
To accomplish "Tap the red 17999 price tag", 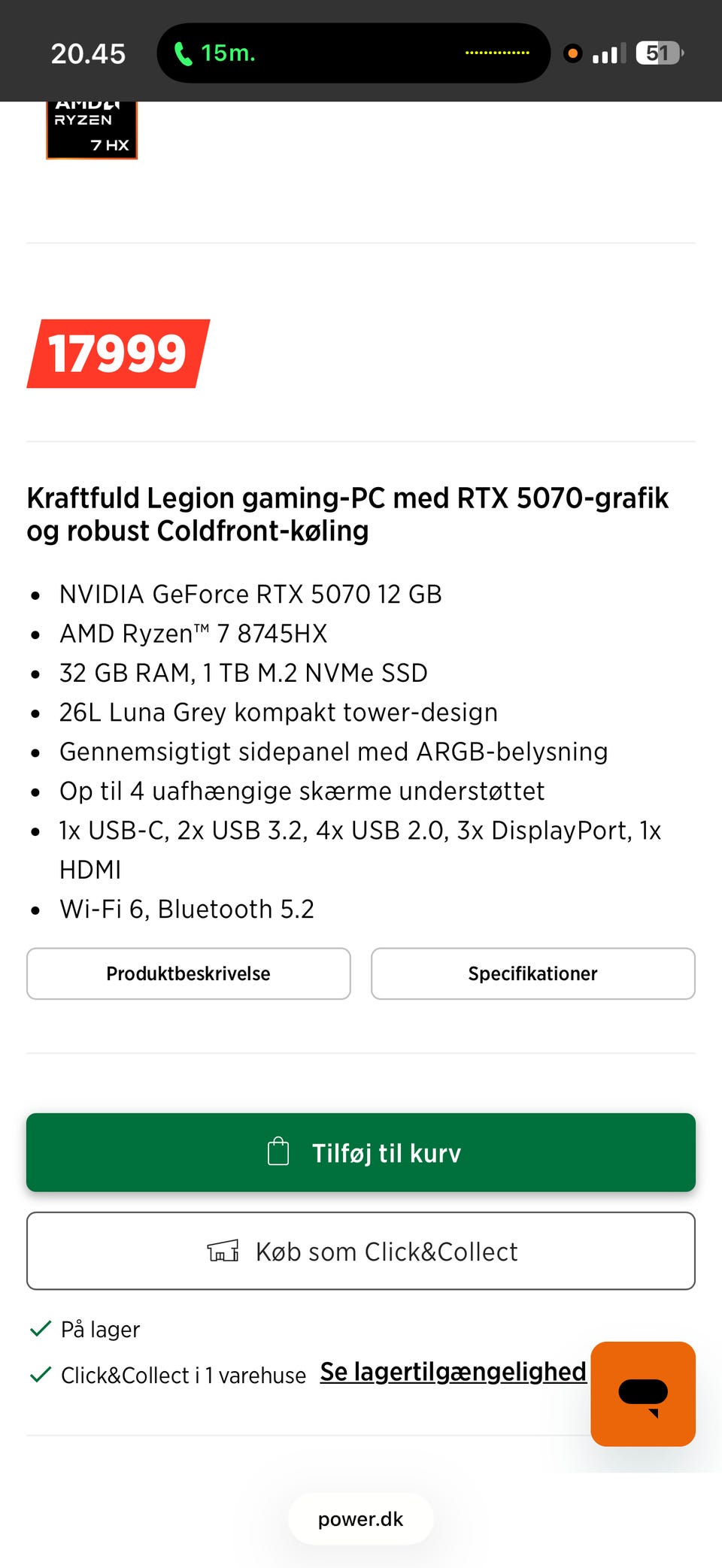I will click(118, 353).
